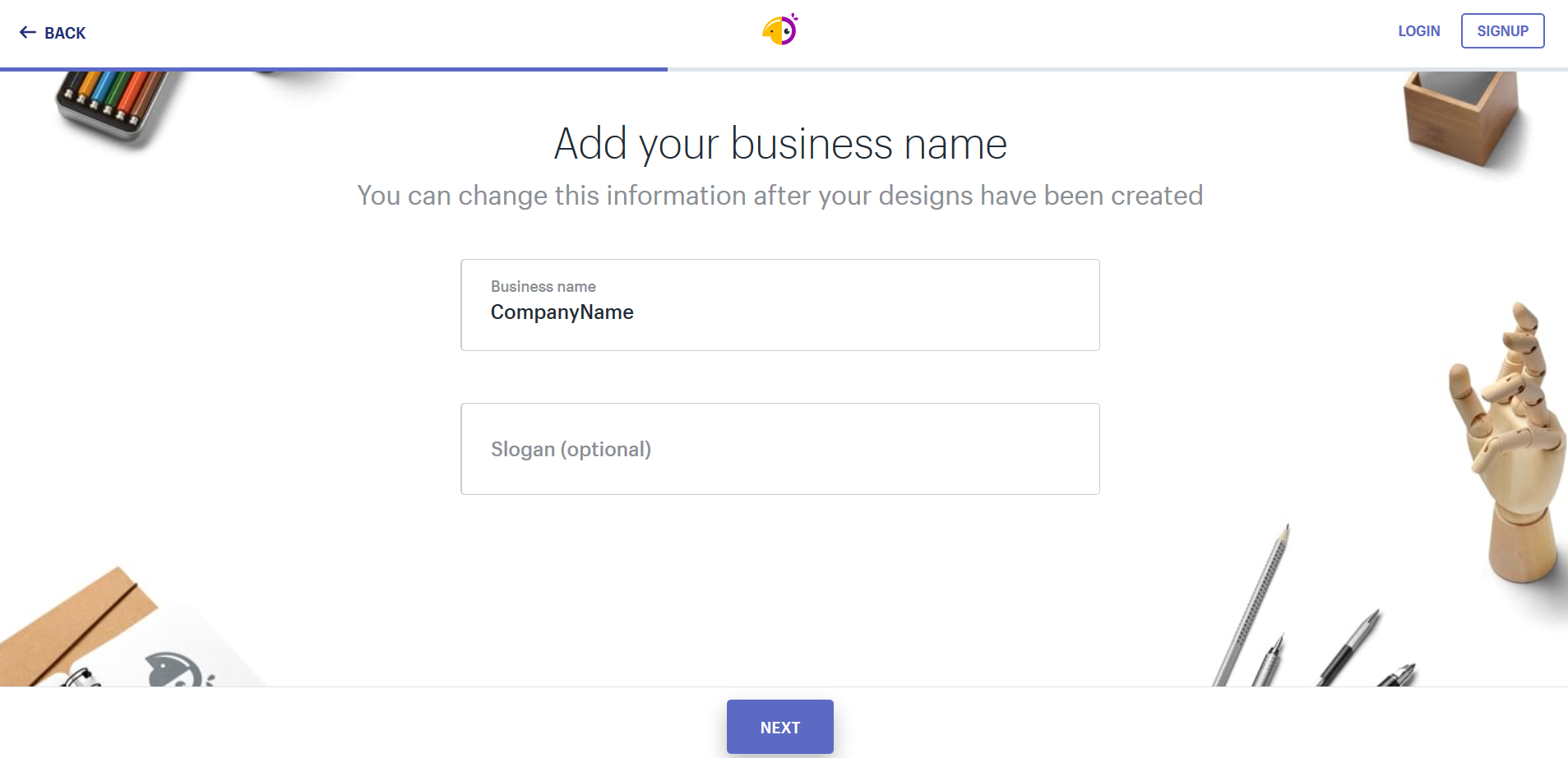Click the filled blue progress bar segment

coord(333,69)
